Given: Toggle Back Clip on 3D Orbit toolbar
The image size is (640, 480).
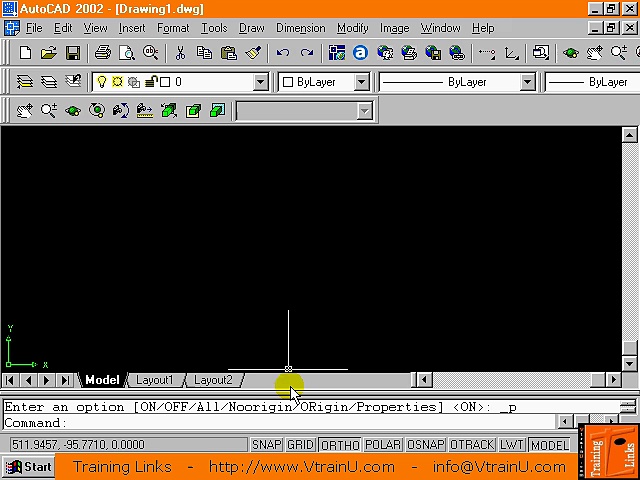Looking at the screenshot, I should click(x=217, y=111).
